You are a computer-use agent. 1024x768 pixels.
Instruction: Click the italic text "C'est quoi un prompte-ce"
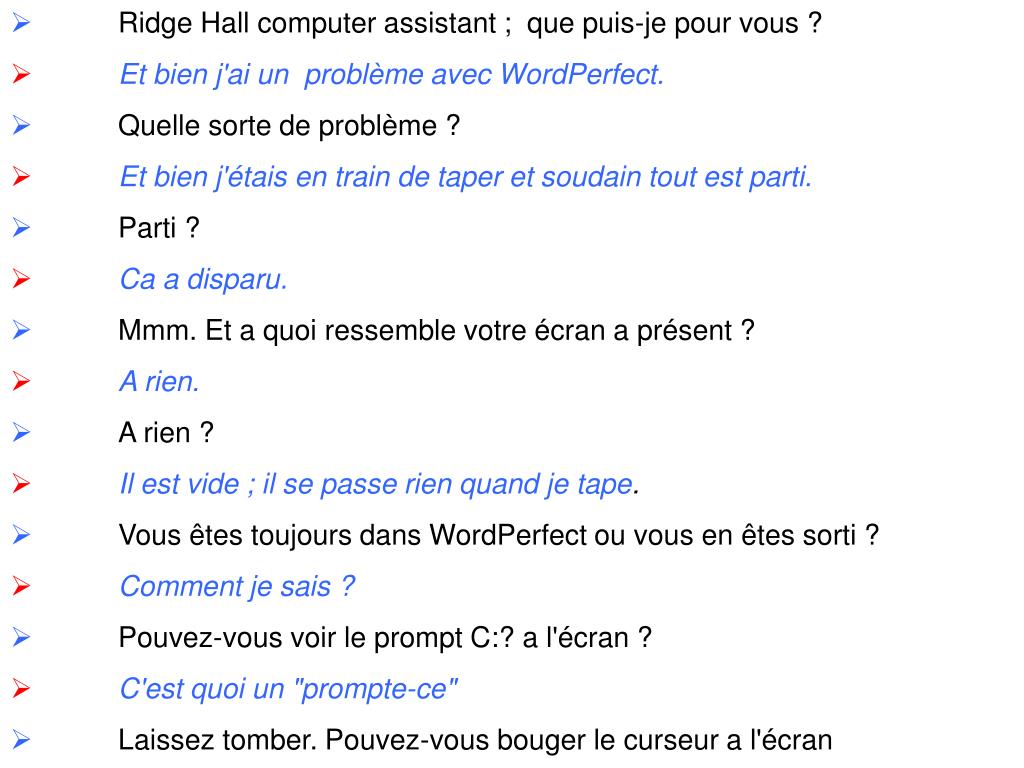coord(289,689)
